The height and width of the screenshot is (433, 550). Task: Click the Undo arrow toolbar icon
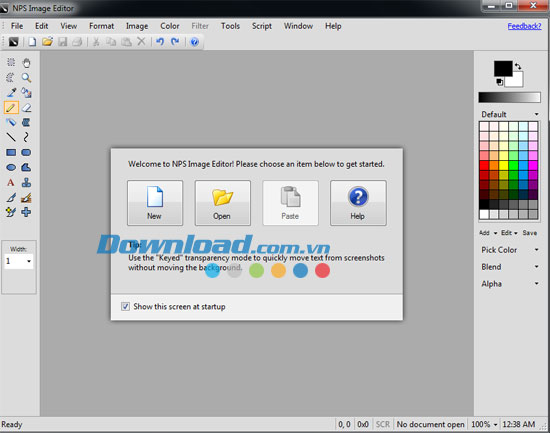click(160, 42)
